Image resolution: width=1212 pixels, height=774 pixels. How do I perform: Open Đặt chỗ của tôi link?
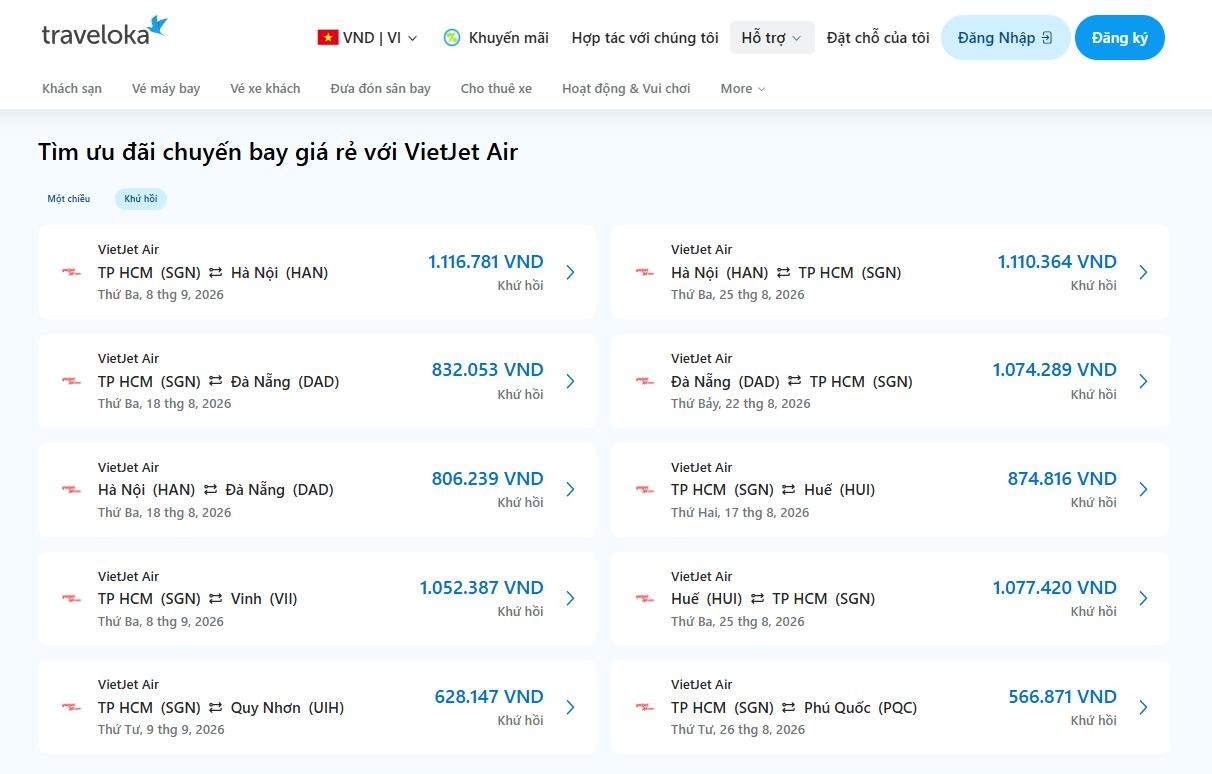[878, 38]
